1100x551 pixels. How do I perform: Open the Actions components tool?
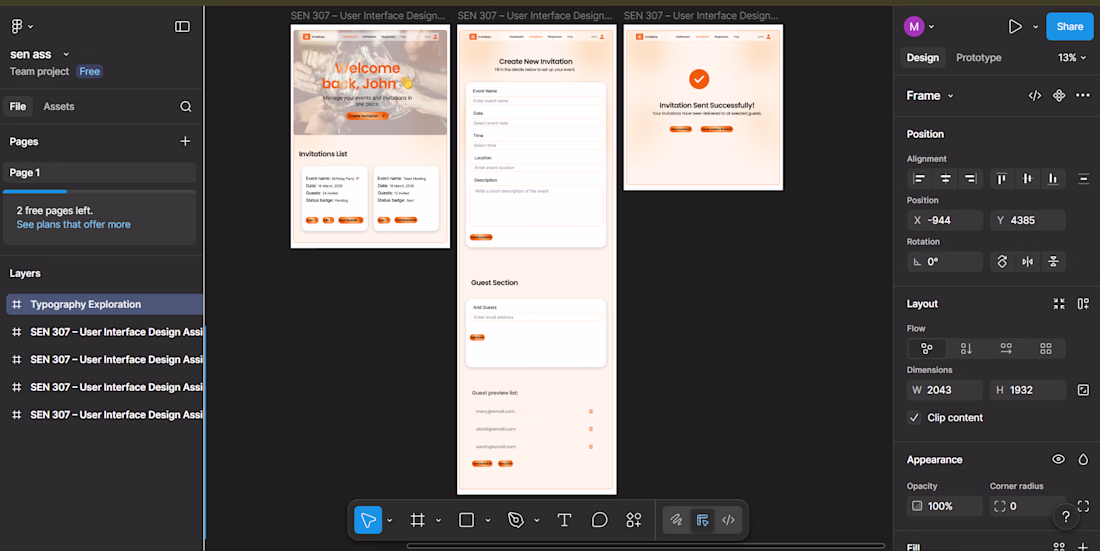(x=634, y=520)
